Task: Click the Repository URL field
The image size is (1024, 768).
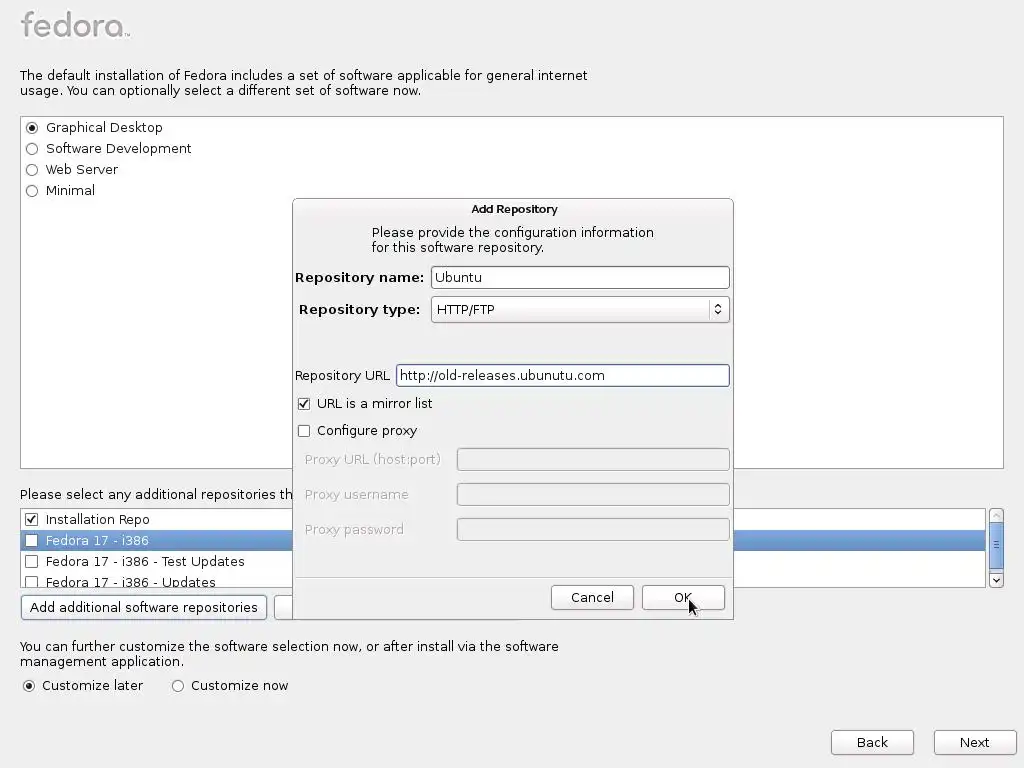Action: [562, 376]
